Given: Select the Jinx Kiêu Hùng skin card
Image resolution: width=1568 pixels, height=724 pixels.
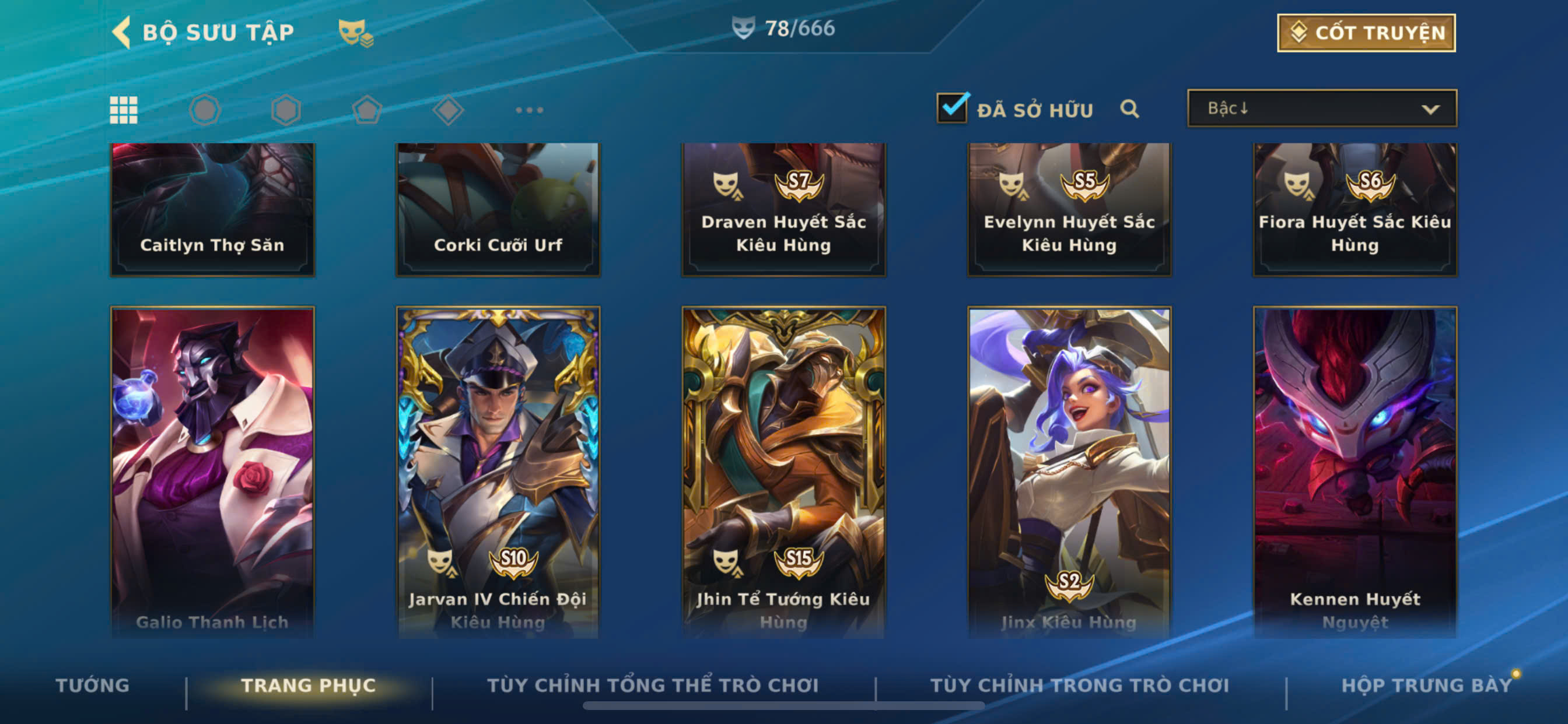Looking at the screenshot, I should (1069, 472).
